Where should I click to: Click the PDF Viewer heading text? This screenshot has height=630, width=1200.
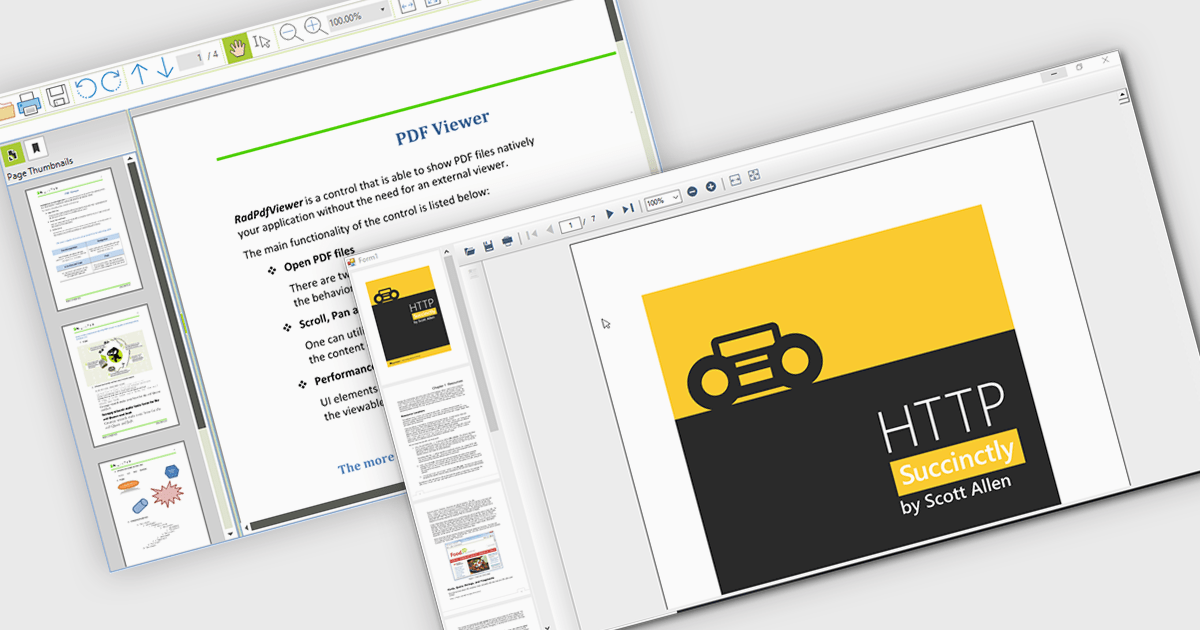pos(442,130)
